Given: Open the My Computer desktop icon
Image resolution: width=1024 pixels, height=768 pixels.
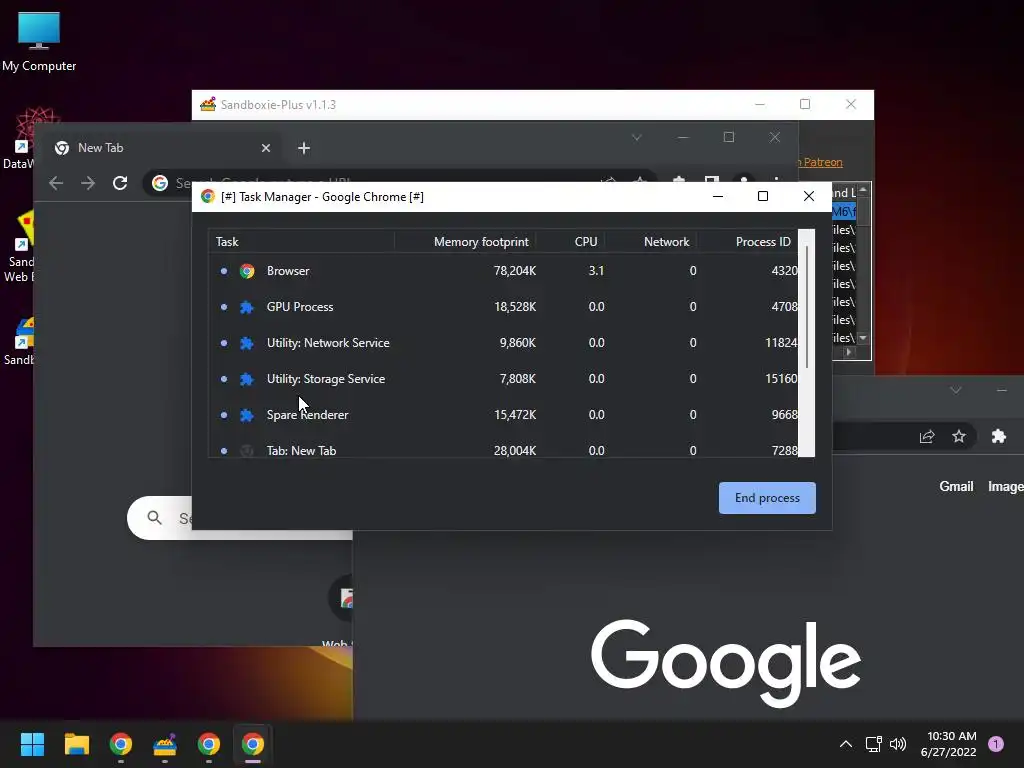Looking at the screenshot, I should (39, 42).
